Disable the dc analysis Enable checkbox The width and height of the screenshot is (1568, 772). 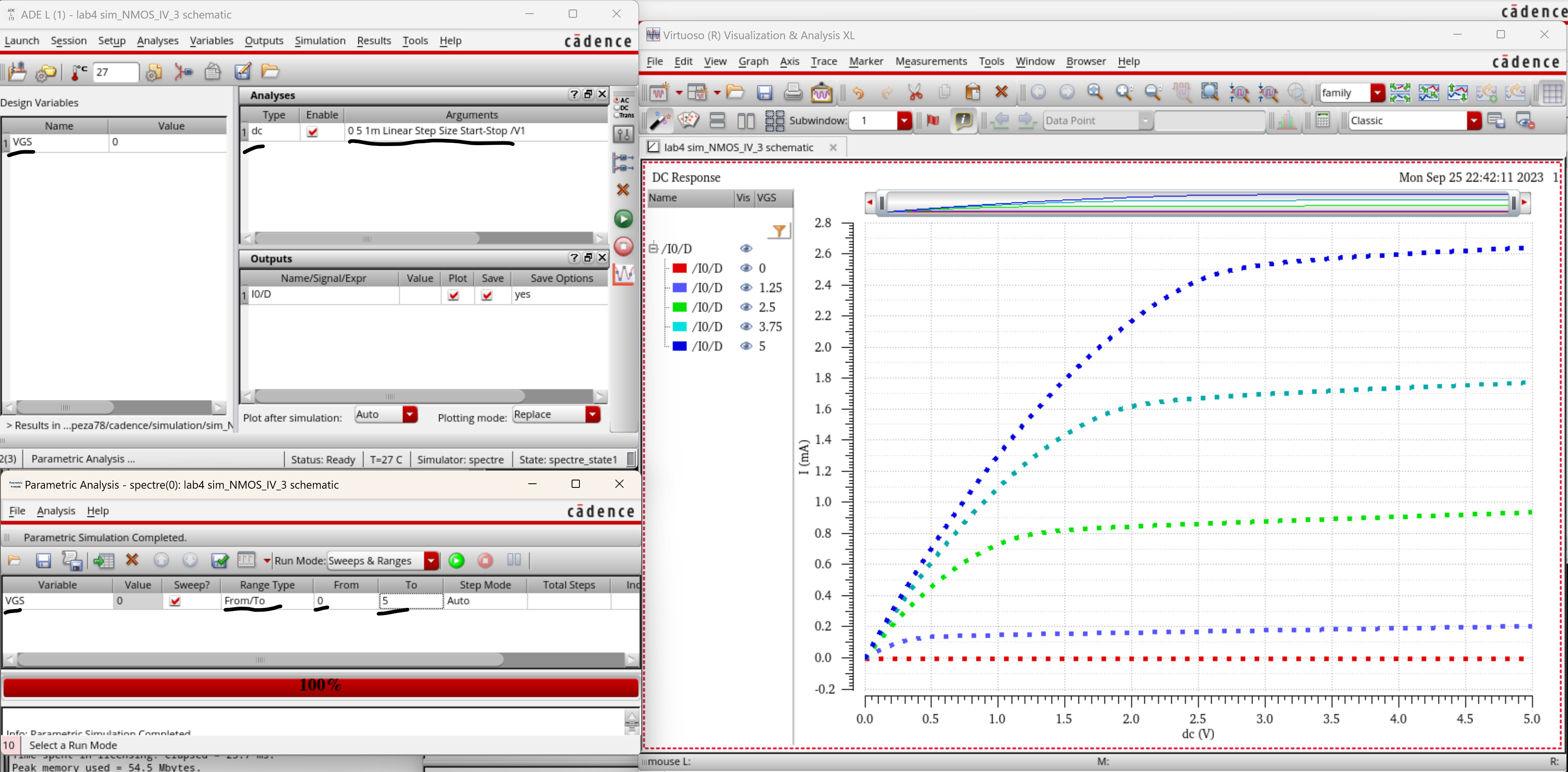[312, 132]
